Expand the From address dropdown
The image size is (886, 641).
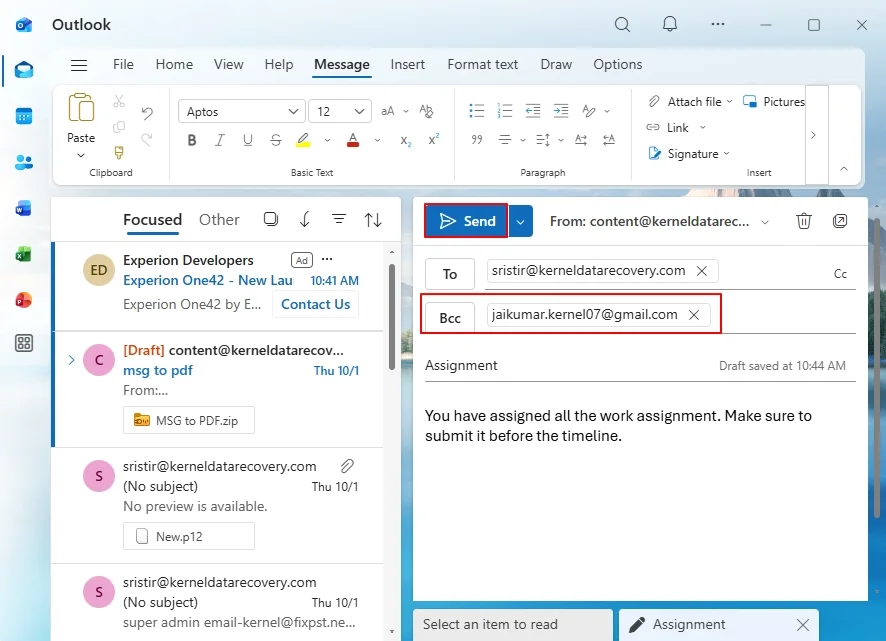(765, 222)
